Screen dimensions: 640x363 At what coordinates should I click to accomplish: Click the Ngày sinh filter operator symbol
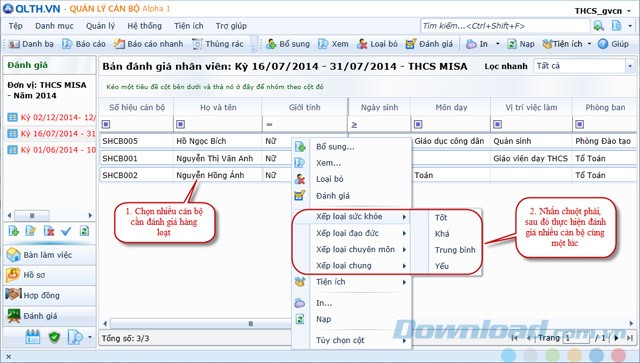click(x=354, y=125)
